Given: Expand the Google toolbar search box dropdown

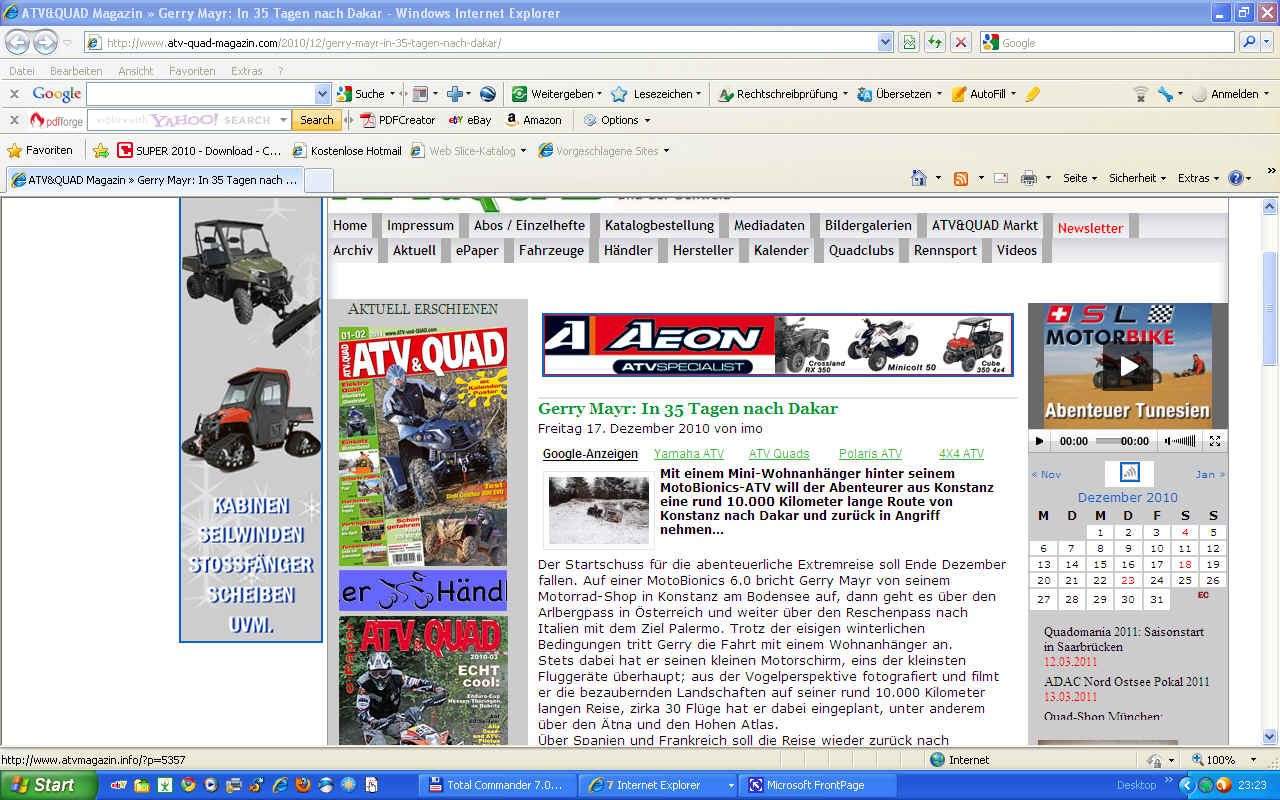Looking at the screenshot, I should pos(322,94).
